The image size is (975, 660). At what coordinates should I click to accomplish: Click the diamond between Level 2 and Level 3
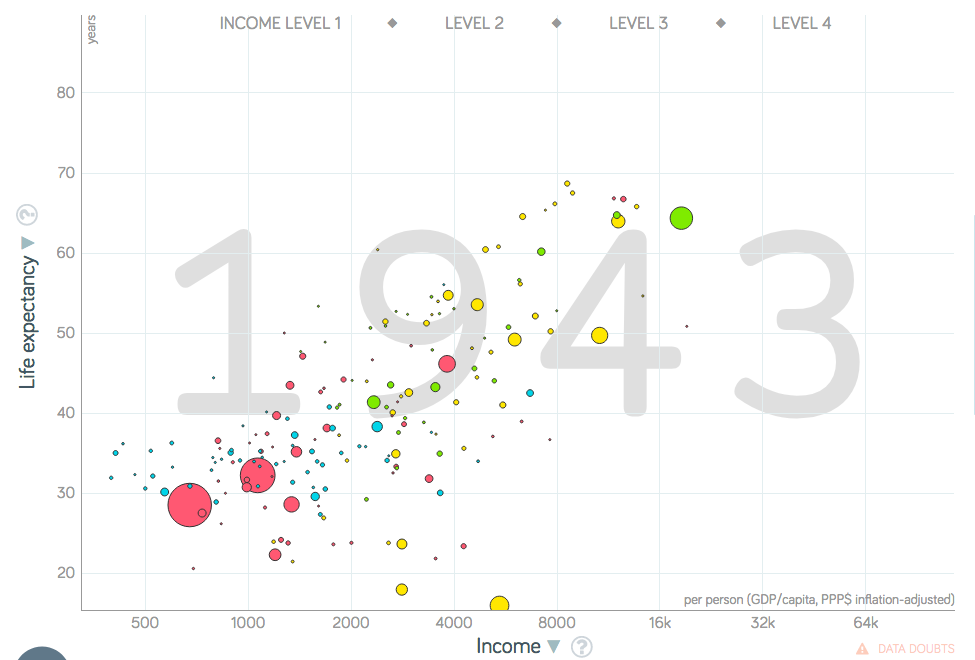tap(556, 23)
